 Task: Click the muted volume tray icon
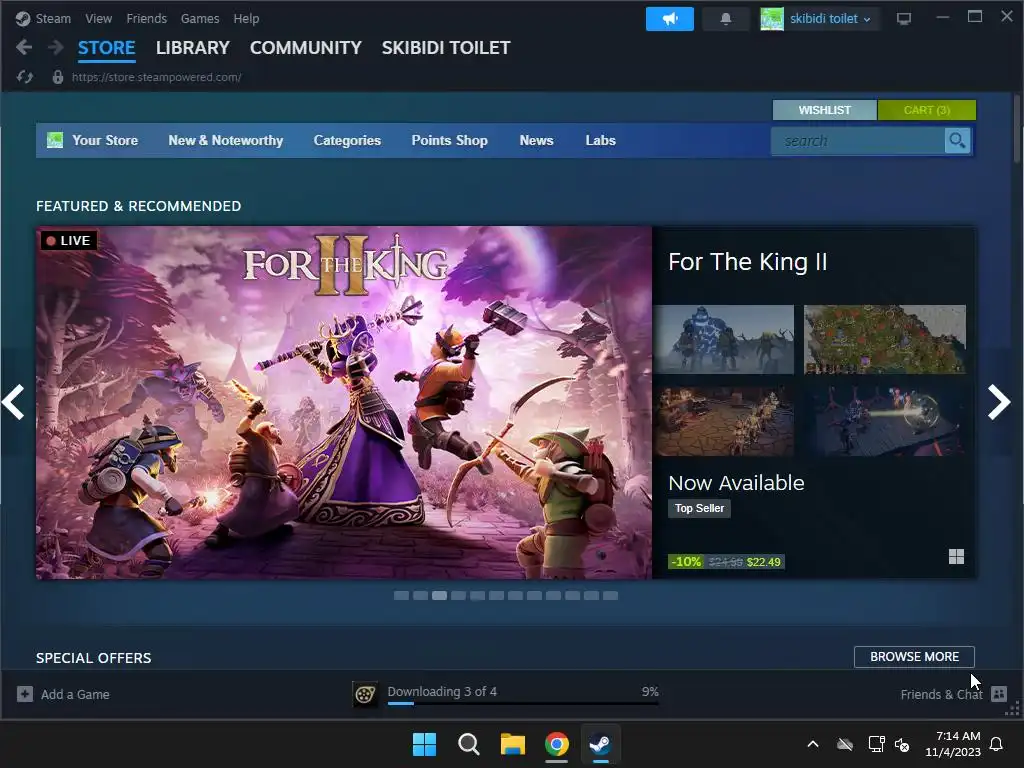(x=902, y=744)
